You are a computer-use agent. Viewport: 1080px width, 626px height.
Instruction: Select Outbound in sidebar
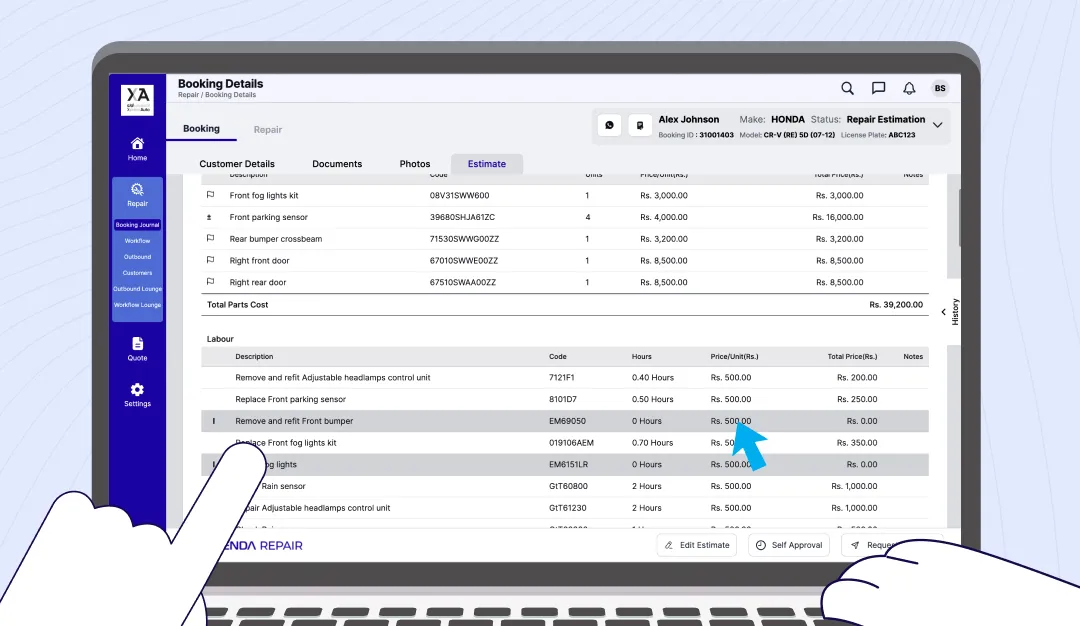tap(137, 257)
